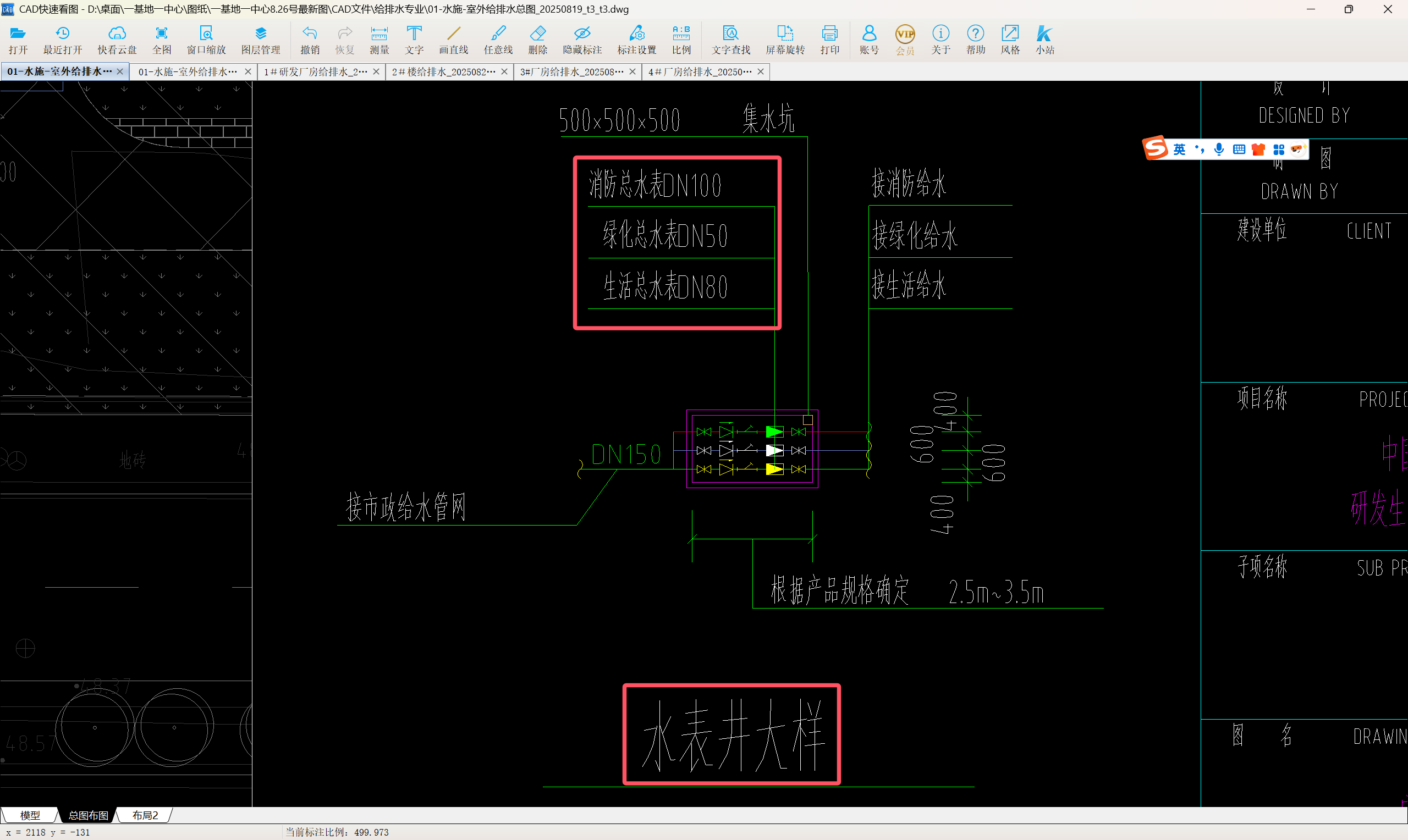
Task: Open 标注设置 annotation settings
Action: point(637,40)
